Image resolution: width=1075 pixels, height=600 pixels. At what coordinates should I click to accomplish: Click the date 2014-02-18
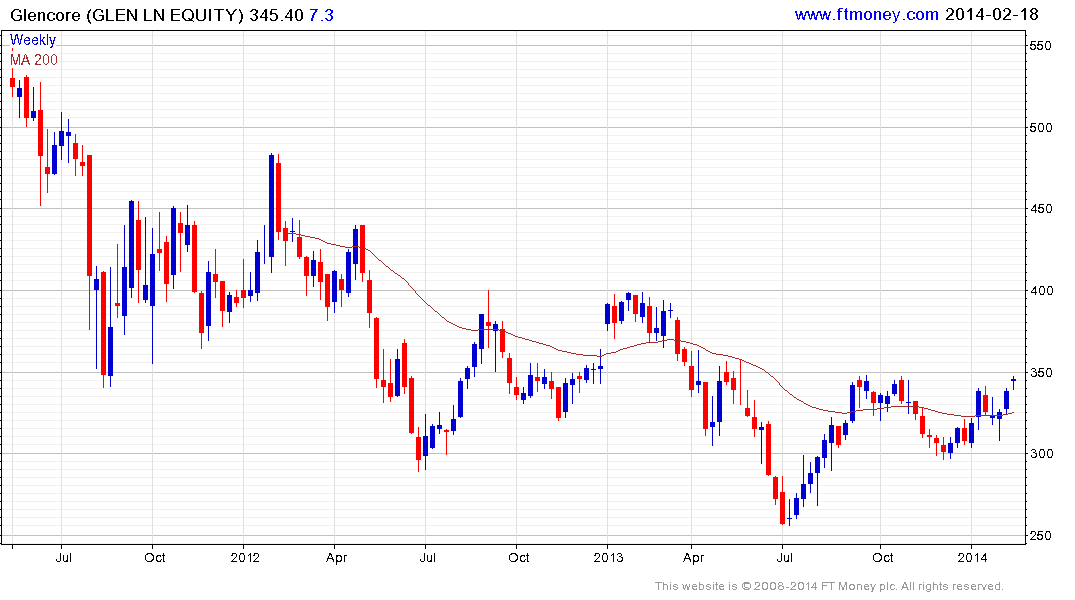point(991,14)
